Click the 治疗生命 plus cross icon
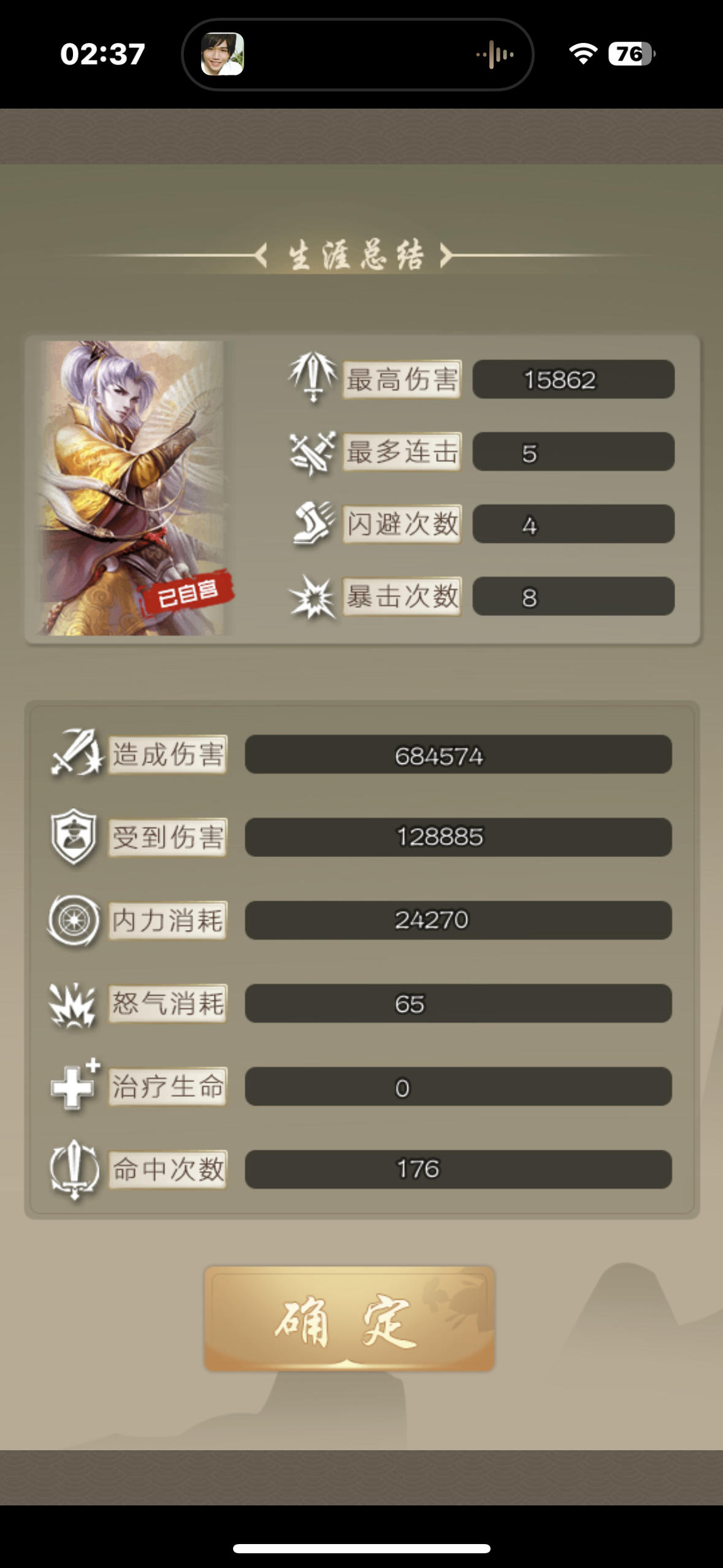This screenshot has width=723, height=1568. [x=75, y=1085]
